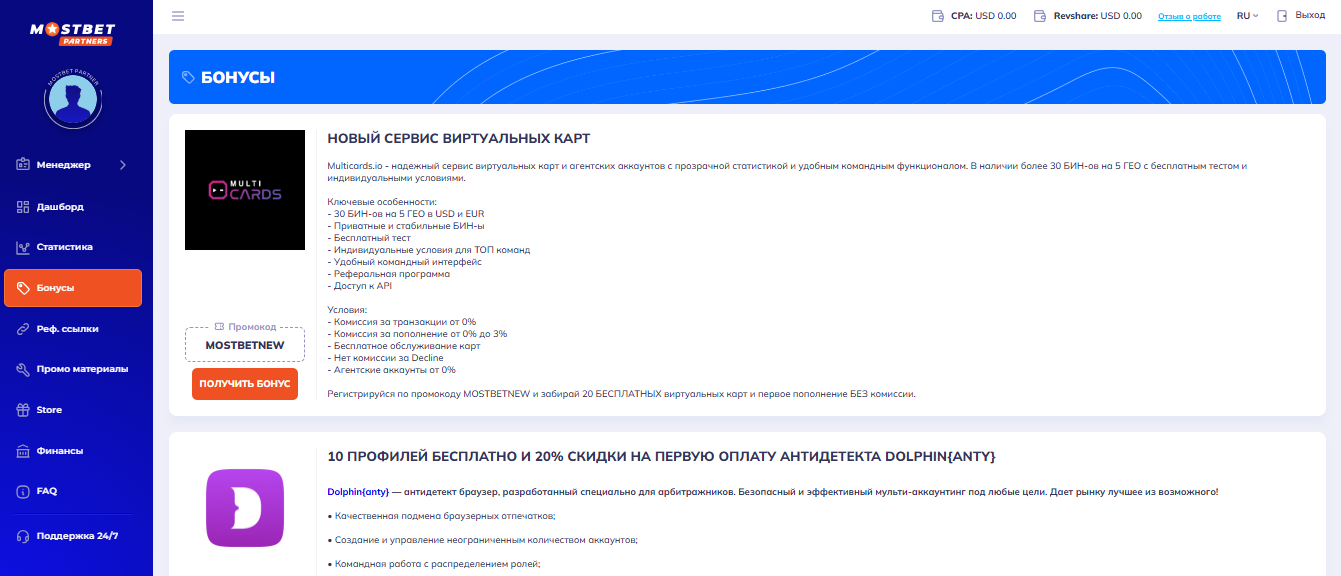
Task: Go to Статистика section
Action: pyautogui.click(x=64, y=247)
